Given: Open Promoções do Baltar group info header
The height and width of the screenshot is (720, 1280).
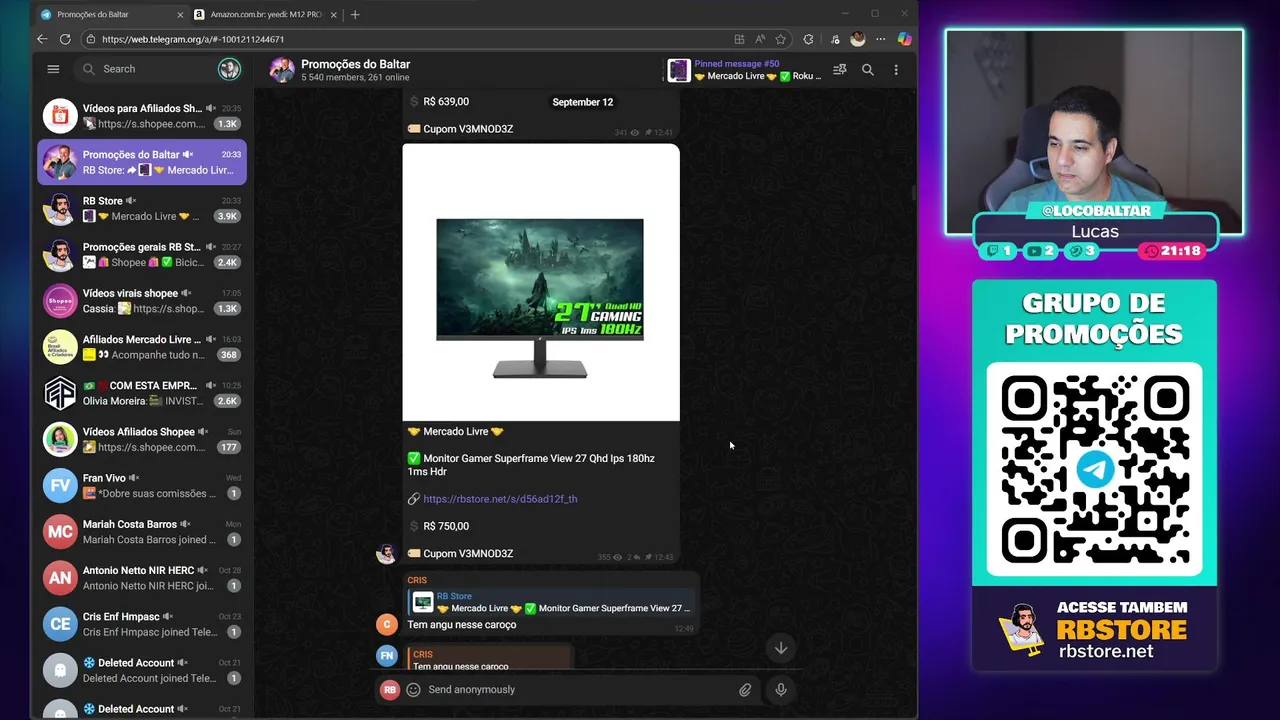Looking at the screenshot, I should [x=355, y=70].
